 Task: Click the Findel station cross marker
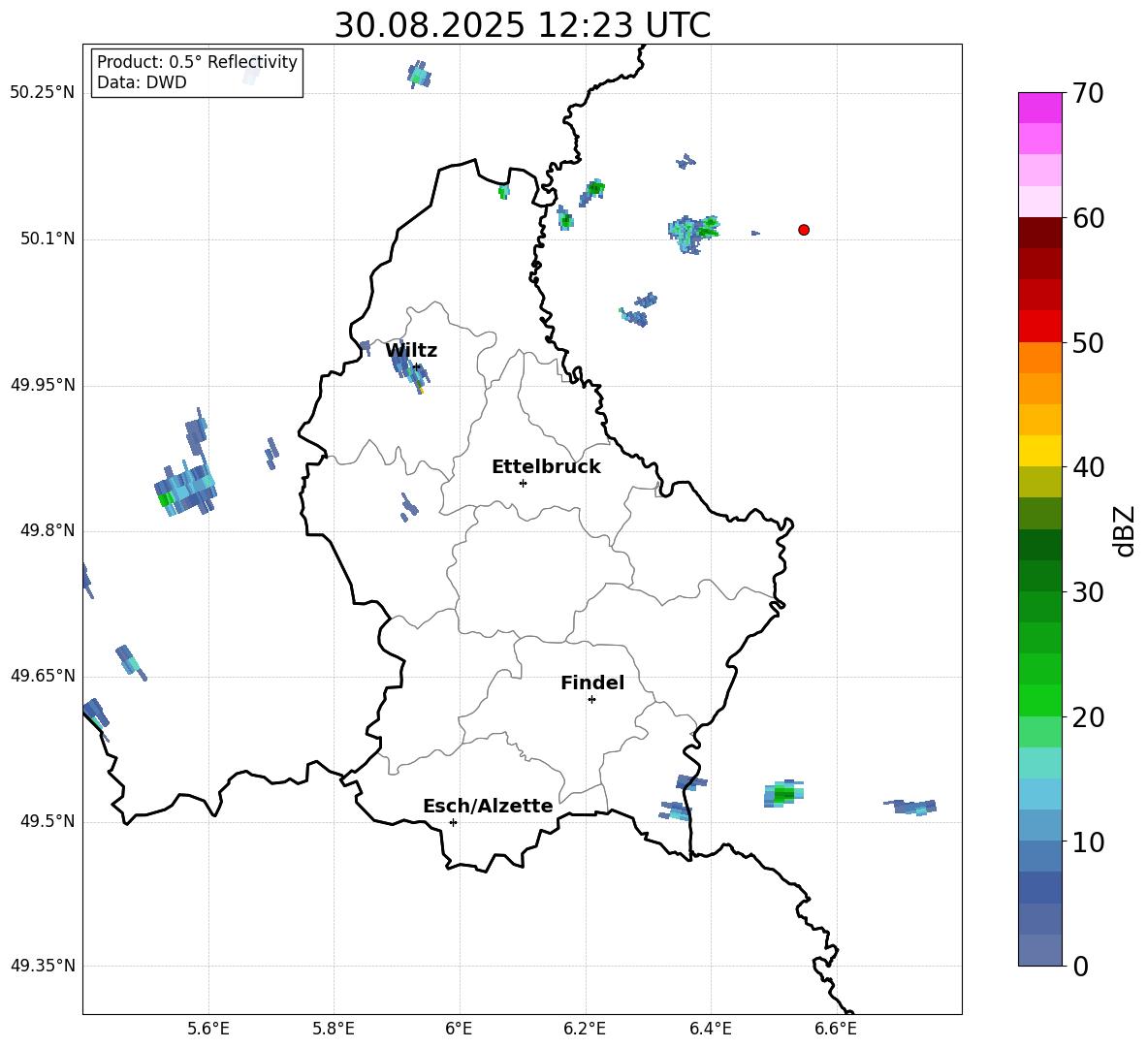click(x=591, y=699)
